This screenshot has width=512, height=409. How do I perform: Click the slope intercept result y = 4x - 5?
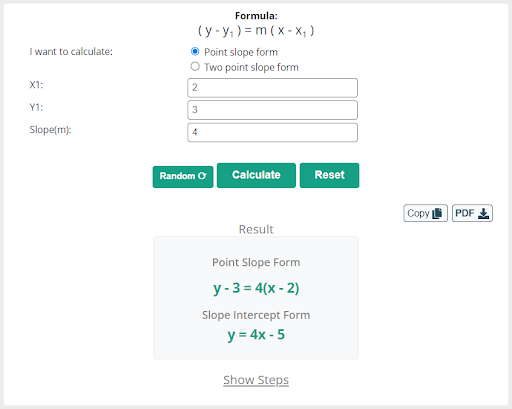click(x=256, y=335)
